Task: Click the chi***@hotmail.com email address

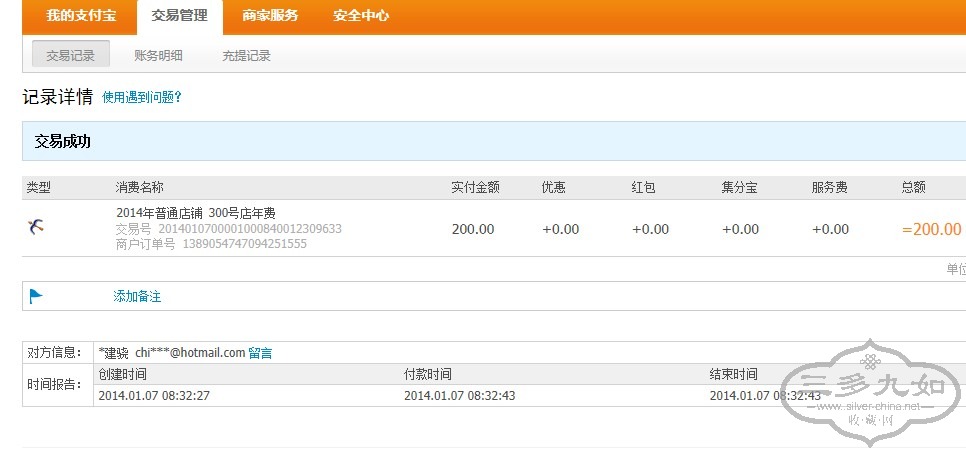Action: (x=190, y=353)
